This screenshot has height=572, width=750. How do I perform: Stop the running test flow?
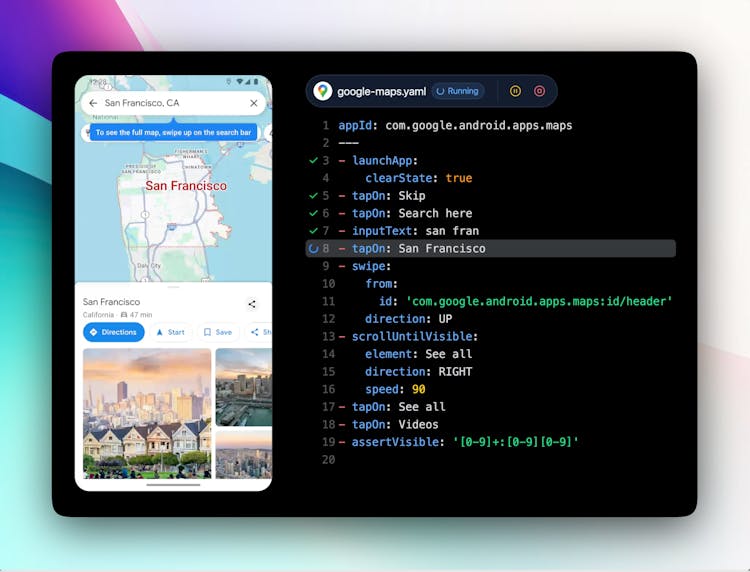540,91
